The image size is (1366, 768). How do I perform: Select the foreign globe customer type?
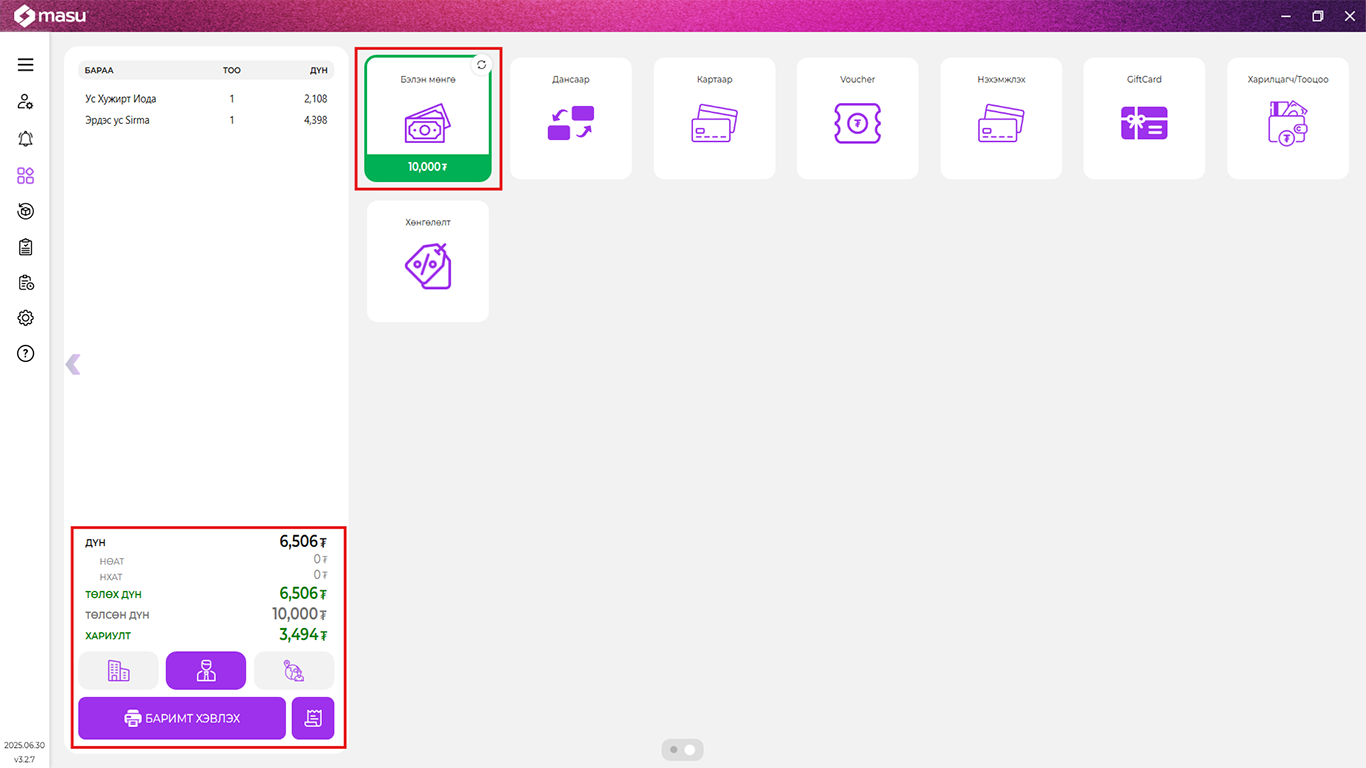(x=294, y=671)
